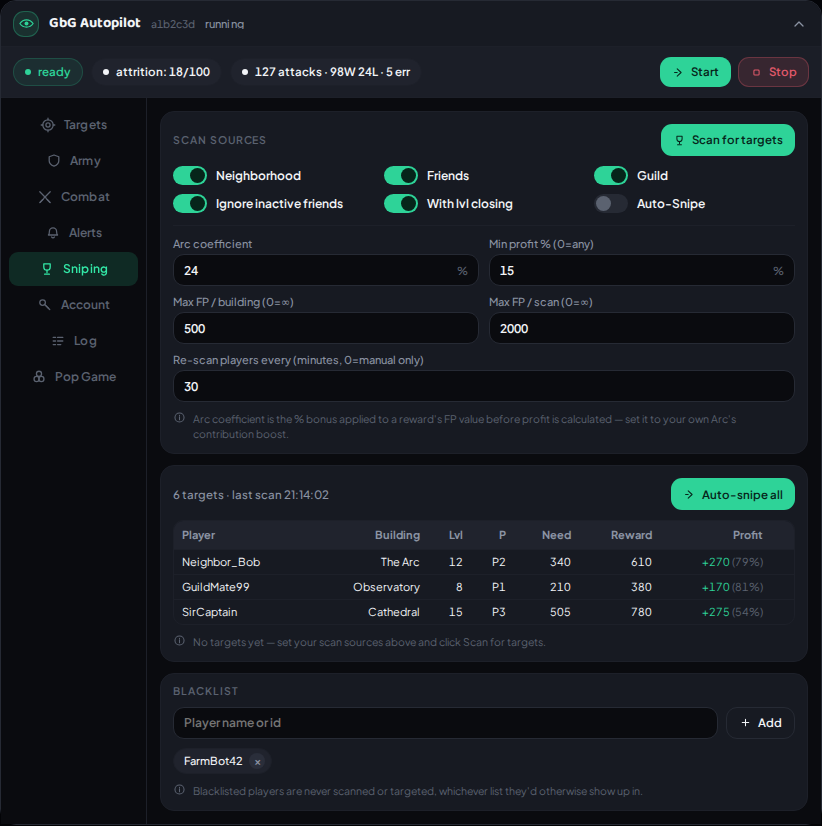Select the Sniping tab
This screenshot has width=822, height=826.
tap(74, 269)
